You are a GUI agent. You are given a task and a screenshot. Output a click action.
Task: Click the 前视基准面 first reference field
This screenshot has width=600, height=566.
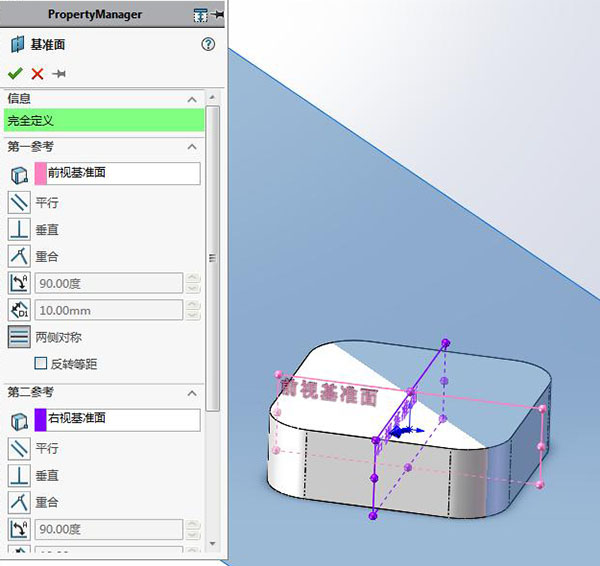tap(117, 173)
